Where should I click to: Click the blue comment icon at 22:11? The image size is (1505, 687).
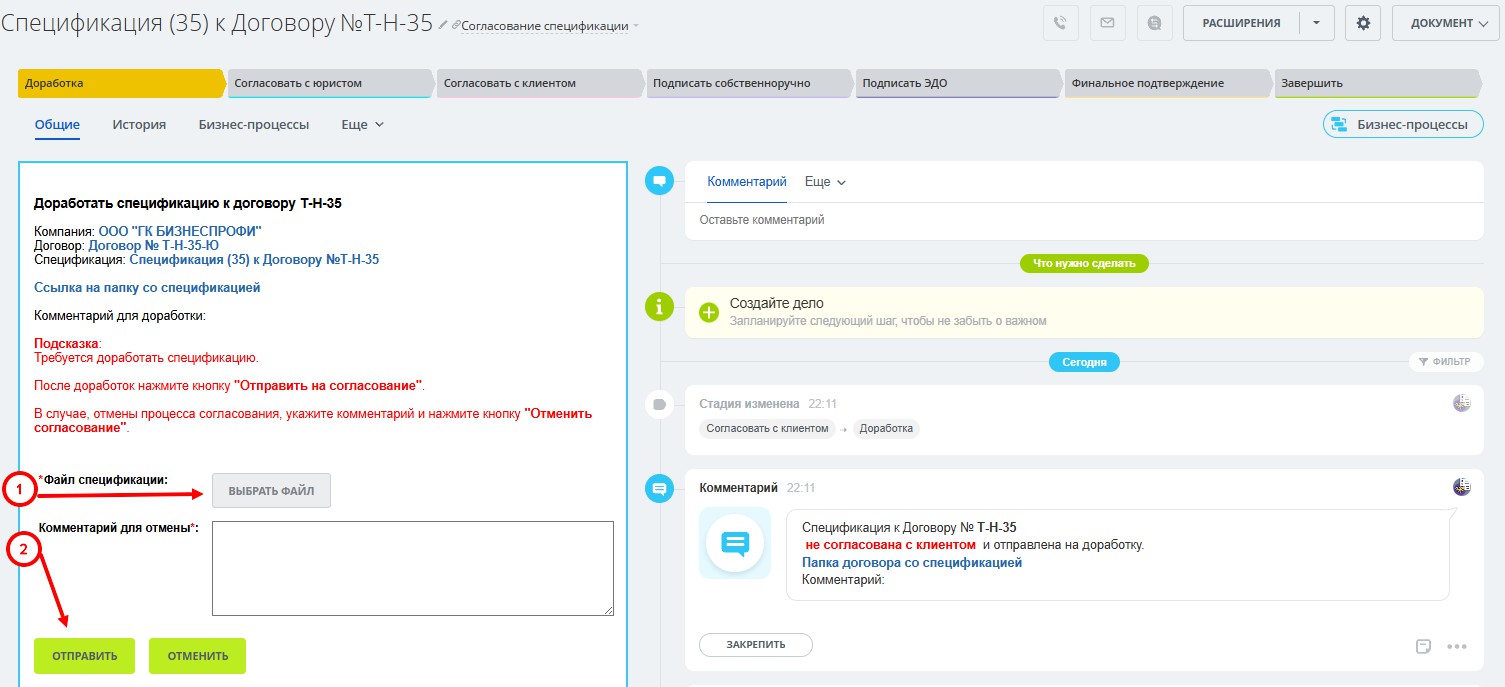[659, 489]
